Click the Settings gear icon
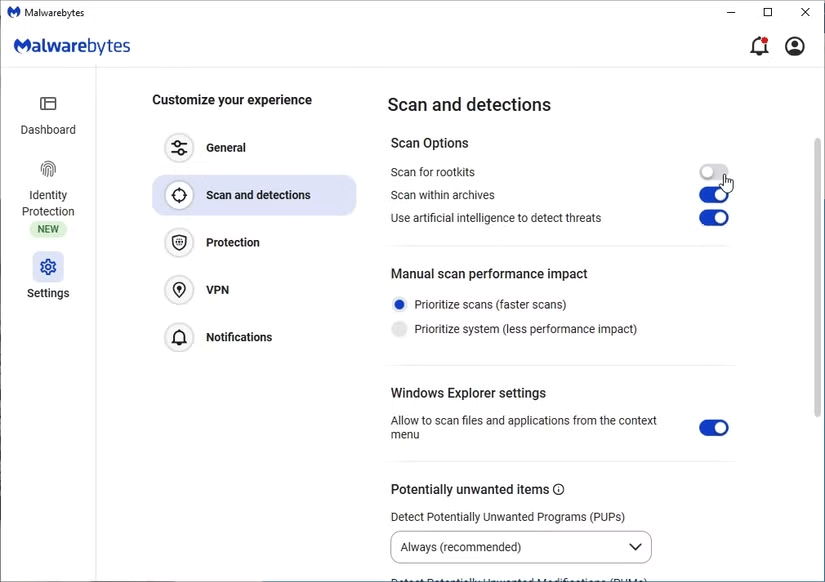Image resolution: width=825 pixels, height=582 pixels. (x=48, y=267)
